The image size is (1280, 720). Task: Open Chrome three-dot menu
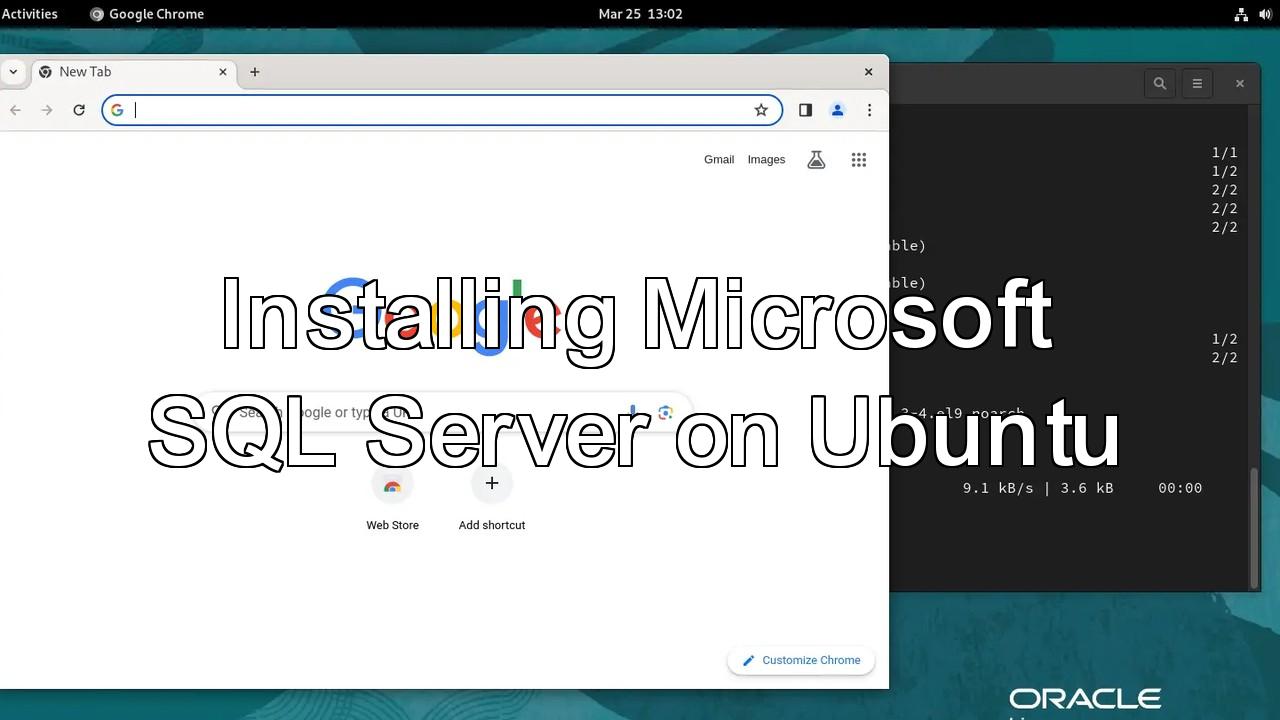[870, 110]
